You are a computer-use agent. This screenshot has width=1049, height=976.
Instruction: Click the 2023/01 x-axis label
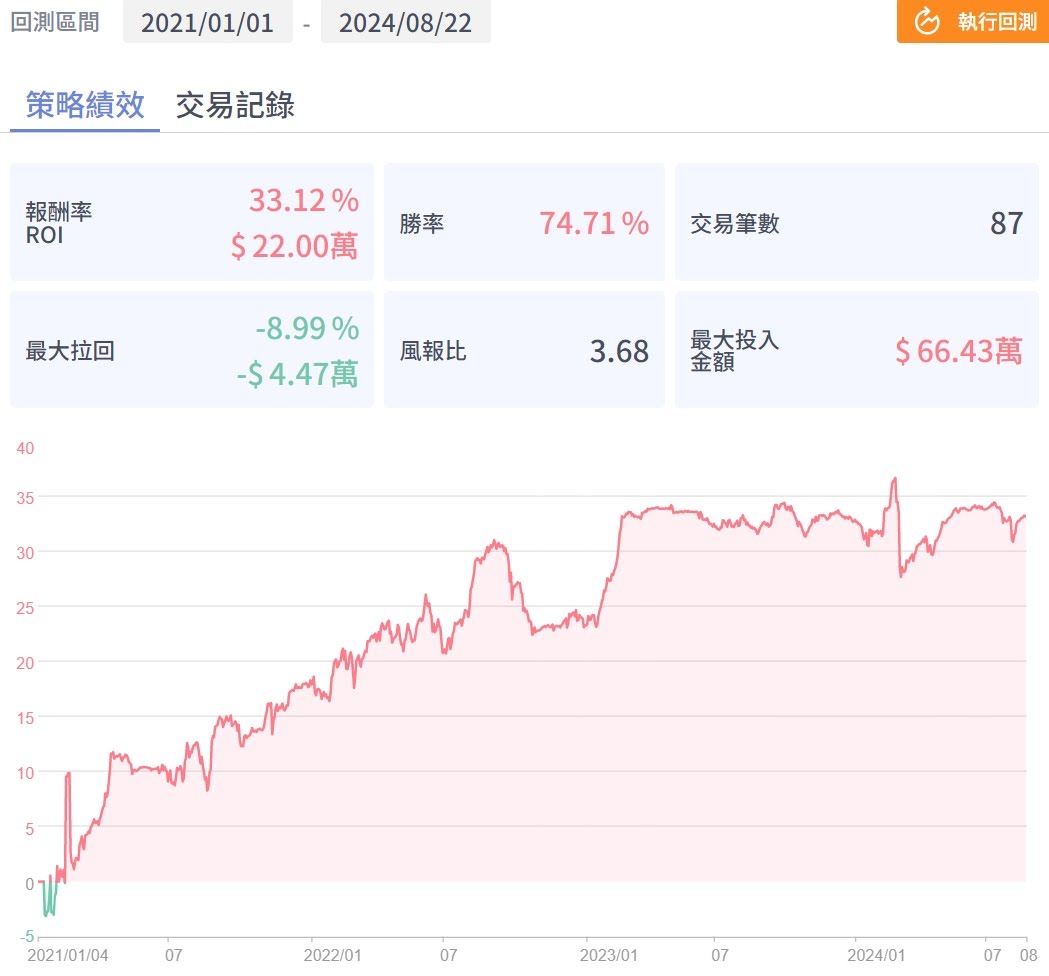(608, 955)
